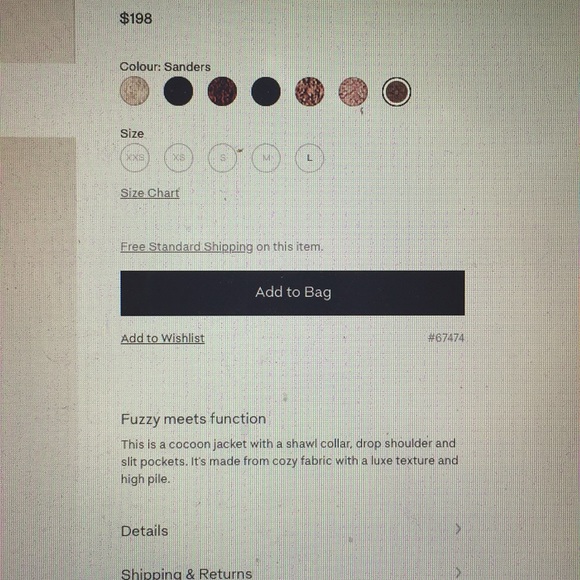Select the fourth black colour swatch
The height and width of the screenshot is (580, 580).
(266, 91)
